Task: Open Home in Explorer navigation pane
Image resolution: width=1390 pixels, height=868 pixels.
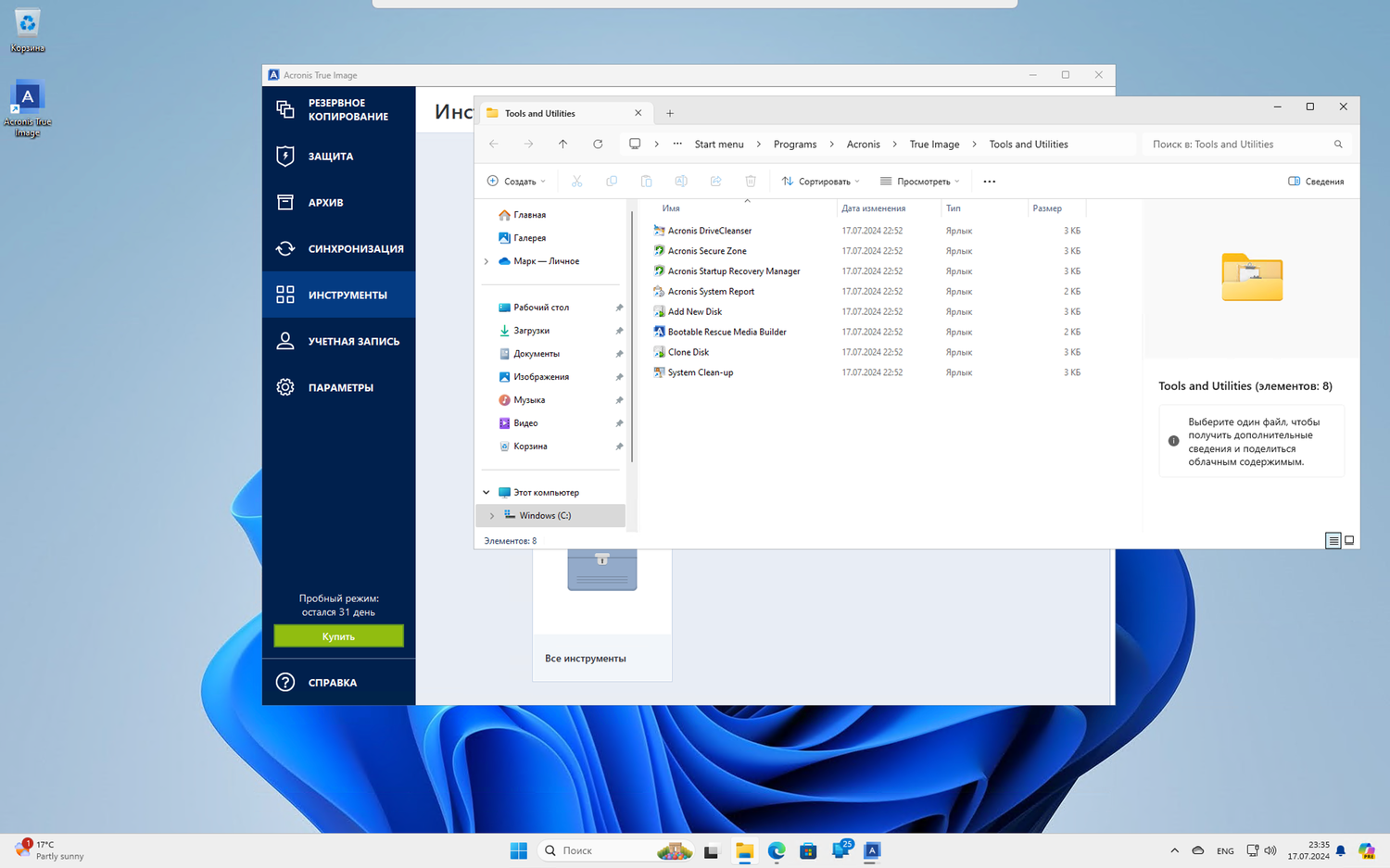Action: (529, 215)
